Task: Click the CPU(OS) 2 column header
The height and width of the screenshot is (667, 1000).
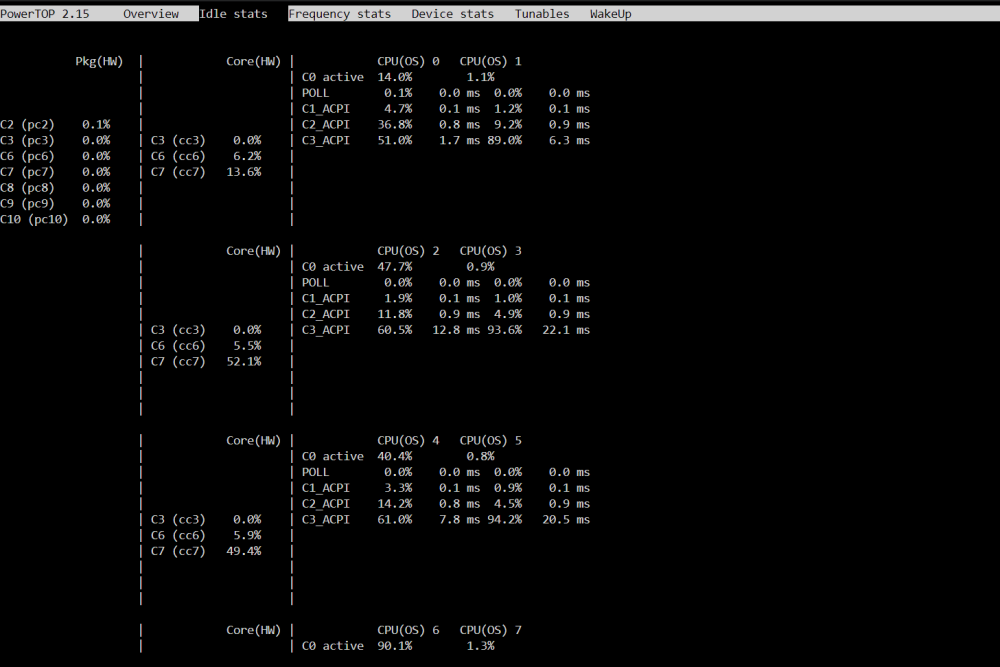Action: tap(408, 251)
